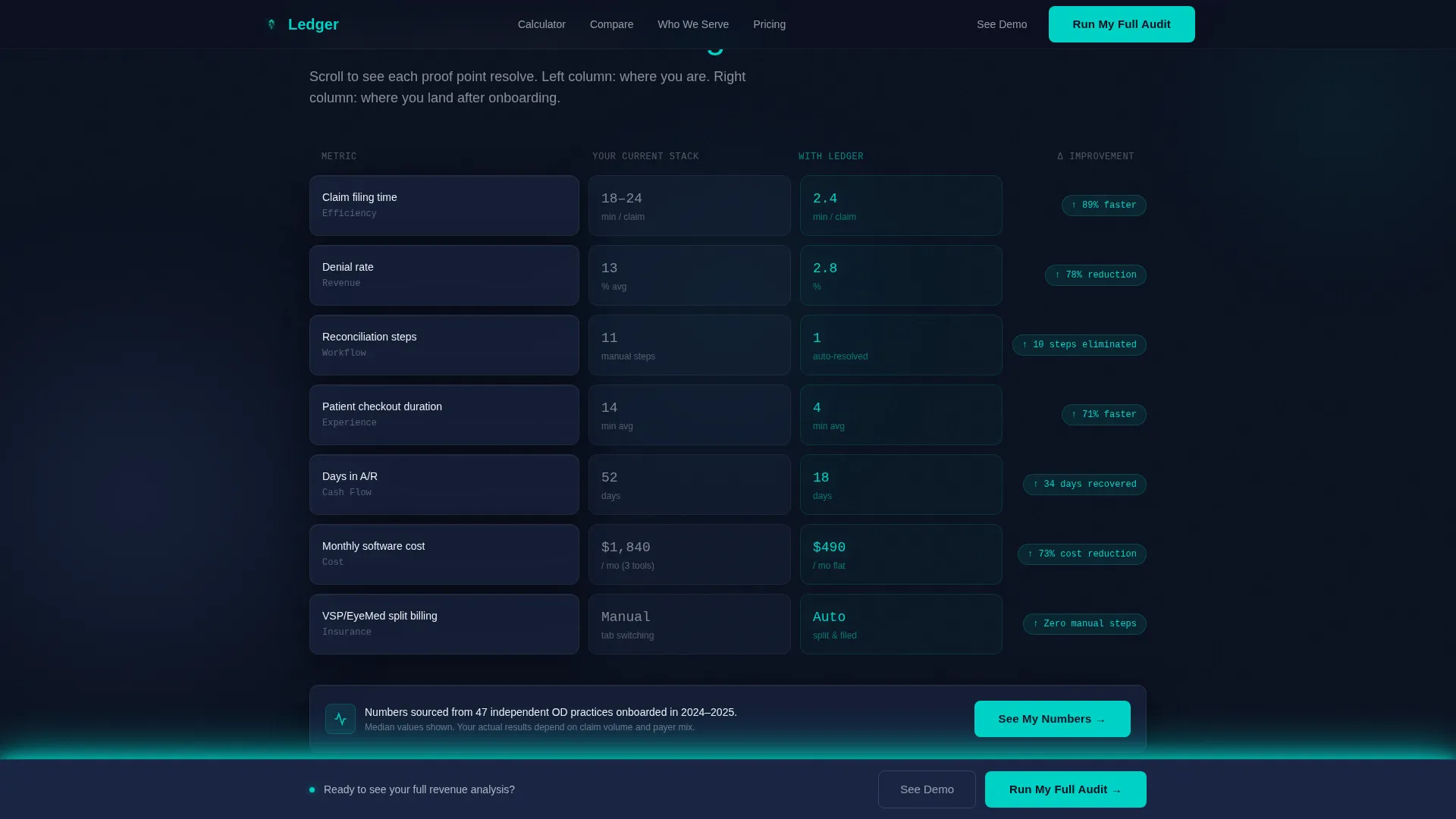Click the 52 days cell
Screen dimensions: 1456x819
[x=689, y=485]
